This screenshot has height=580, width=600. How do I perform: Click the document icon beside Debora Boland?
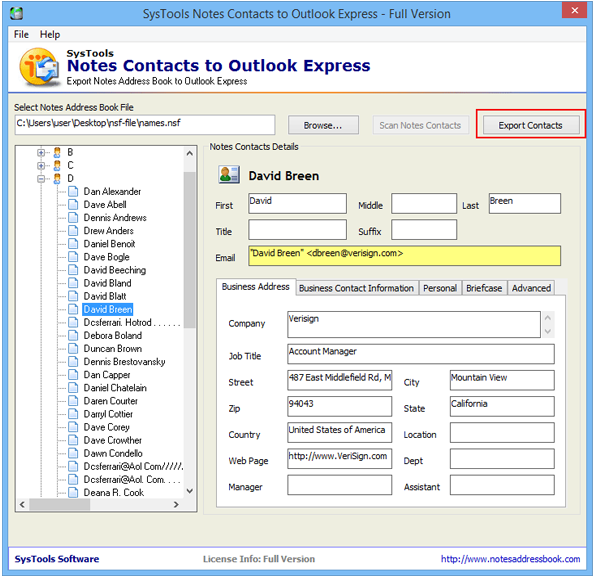point(73,336)
